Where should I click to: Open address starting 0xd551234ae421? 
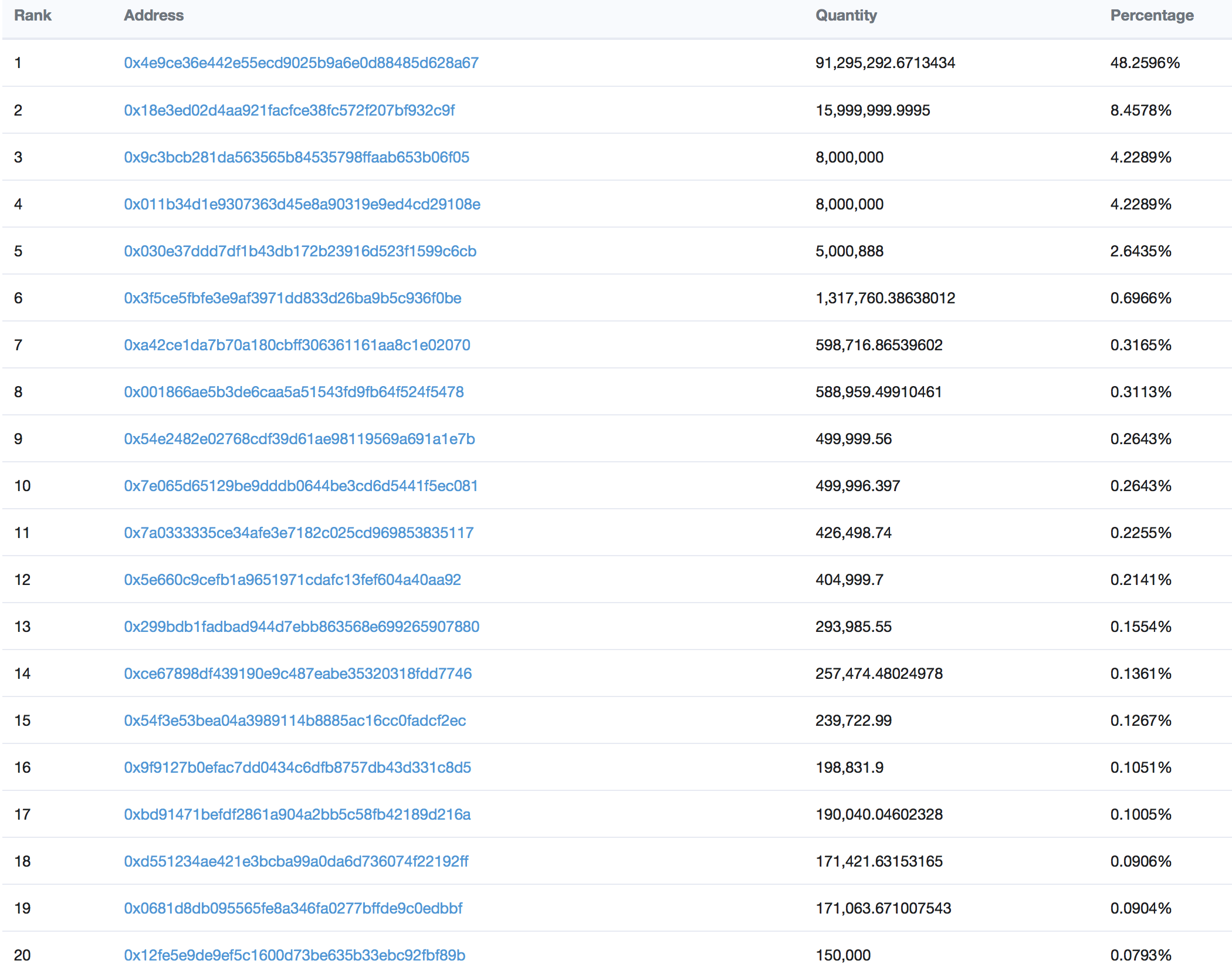tap(296, 861)
